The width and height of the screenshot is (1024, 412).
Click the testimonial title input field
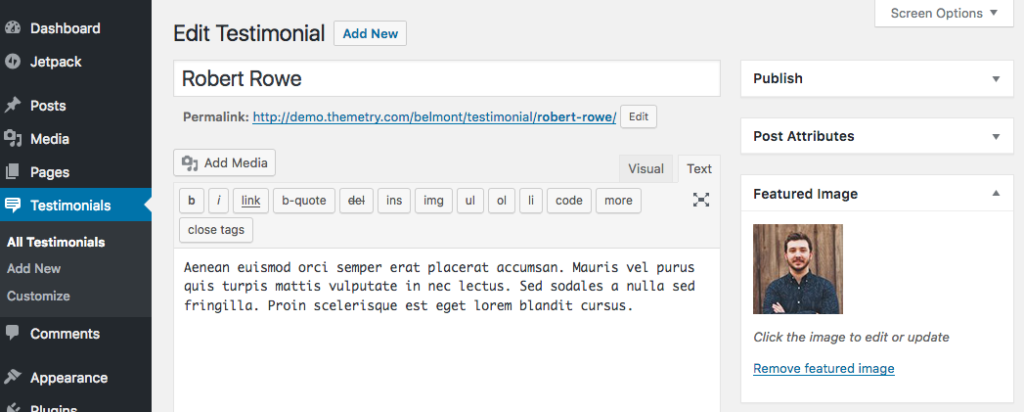[x=446, y=78]
